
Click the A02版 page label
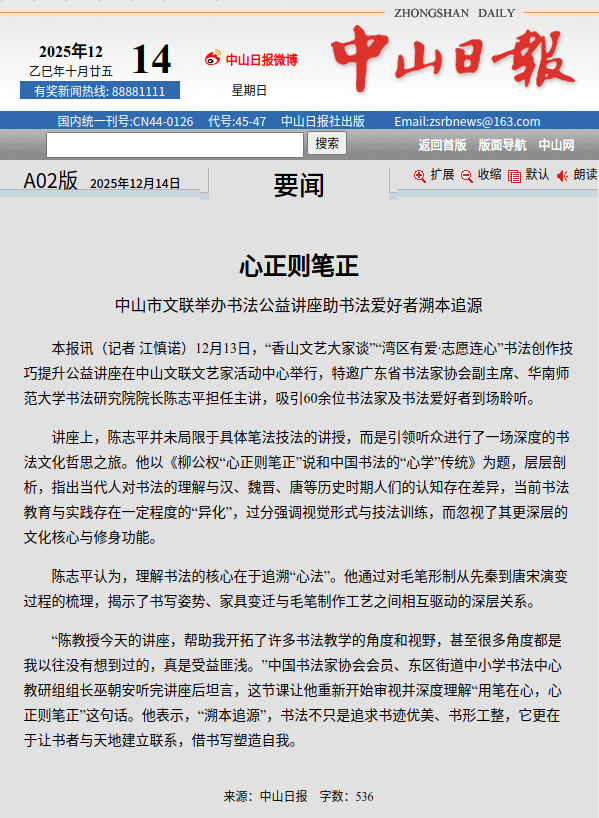[x=51, y=181]
